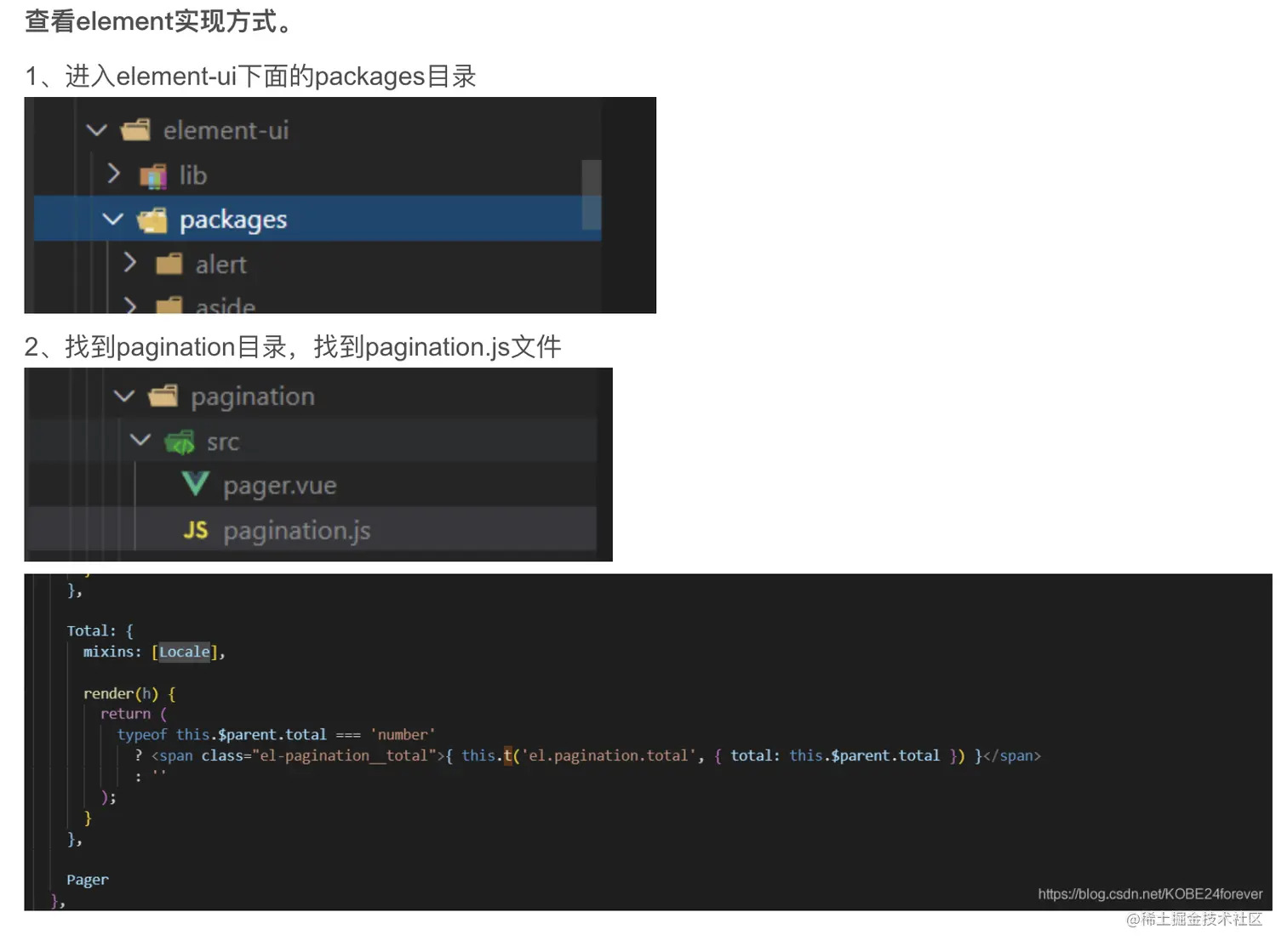This screenshot has height=952, width=1287.
Task: Select the packages folder row
Action: (x=317, y=219)
